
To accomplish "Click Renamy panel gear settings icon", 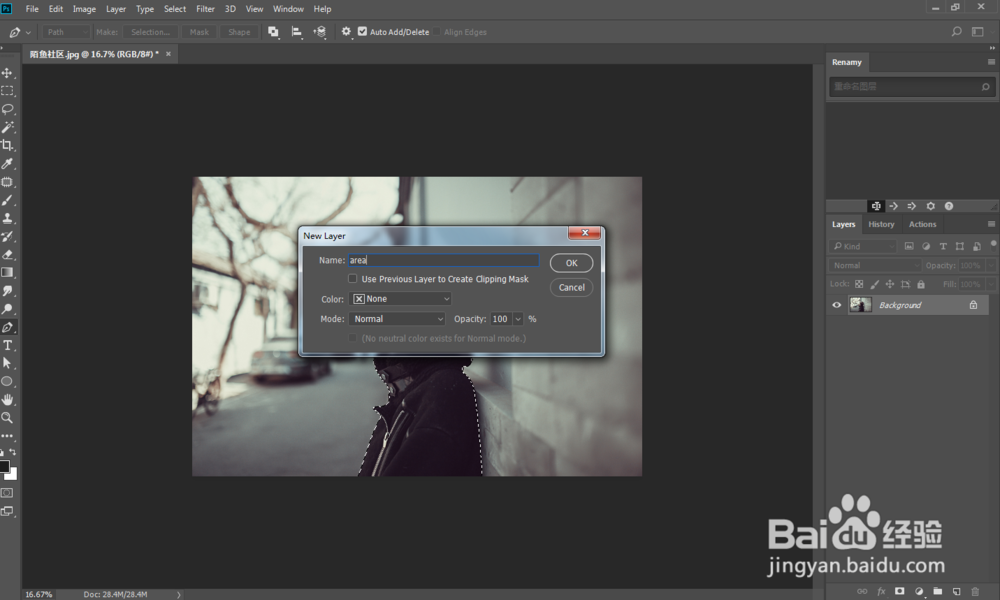I will [930, 206].
